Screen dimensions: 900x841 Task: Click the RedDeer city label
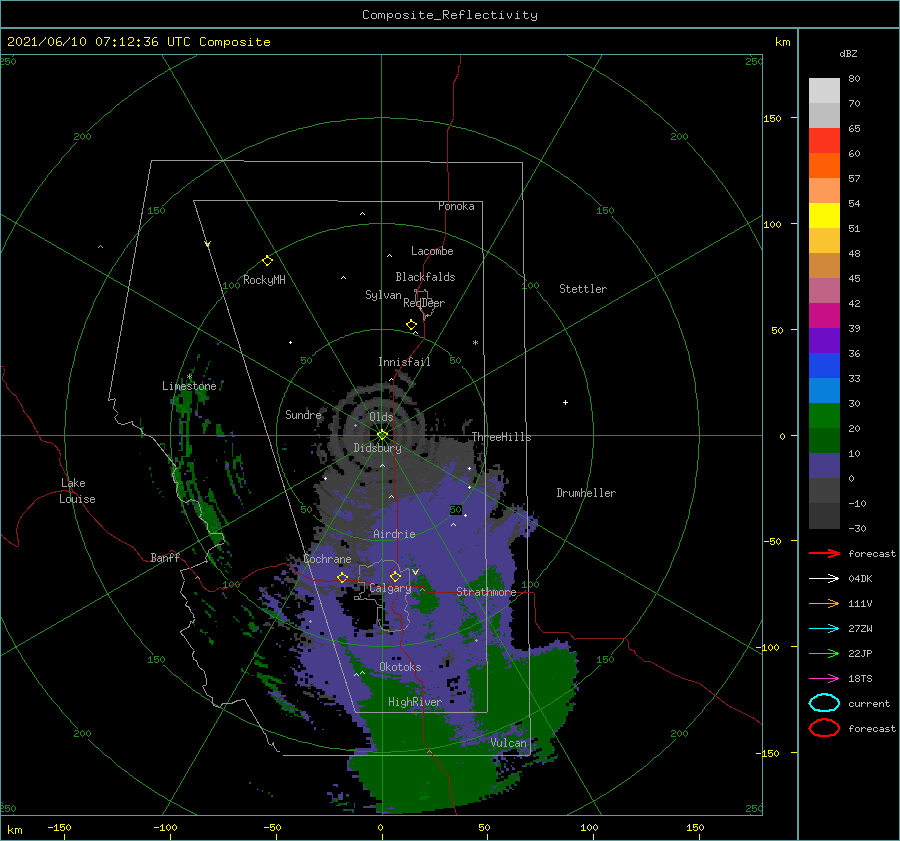point(424,303)
